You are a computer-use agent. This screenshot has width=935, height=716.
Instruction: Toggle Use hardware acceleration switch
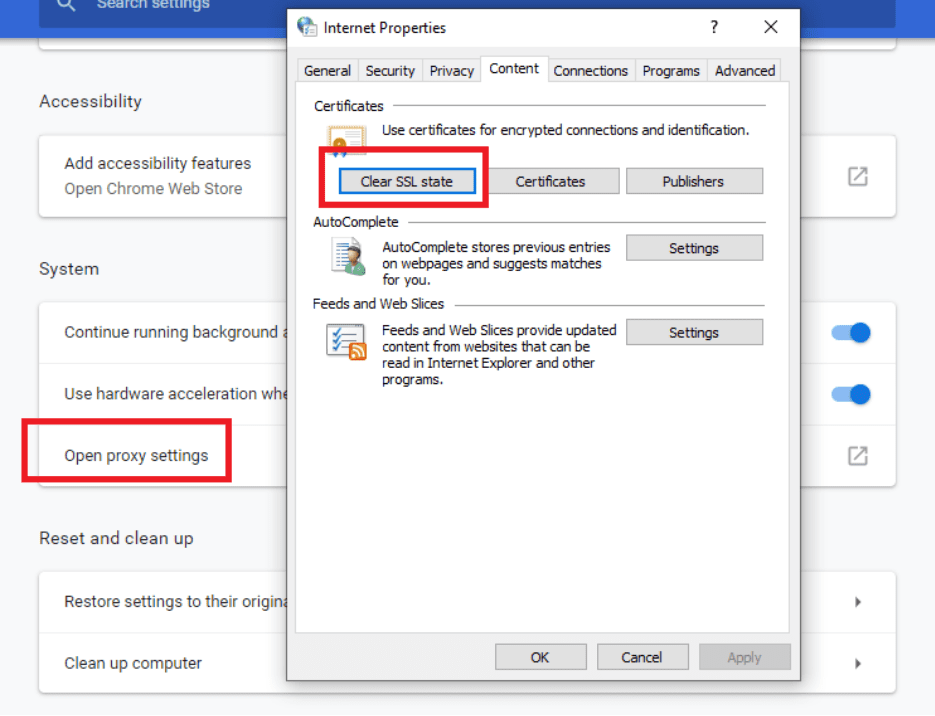[x=851, y=394]
